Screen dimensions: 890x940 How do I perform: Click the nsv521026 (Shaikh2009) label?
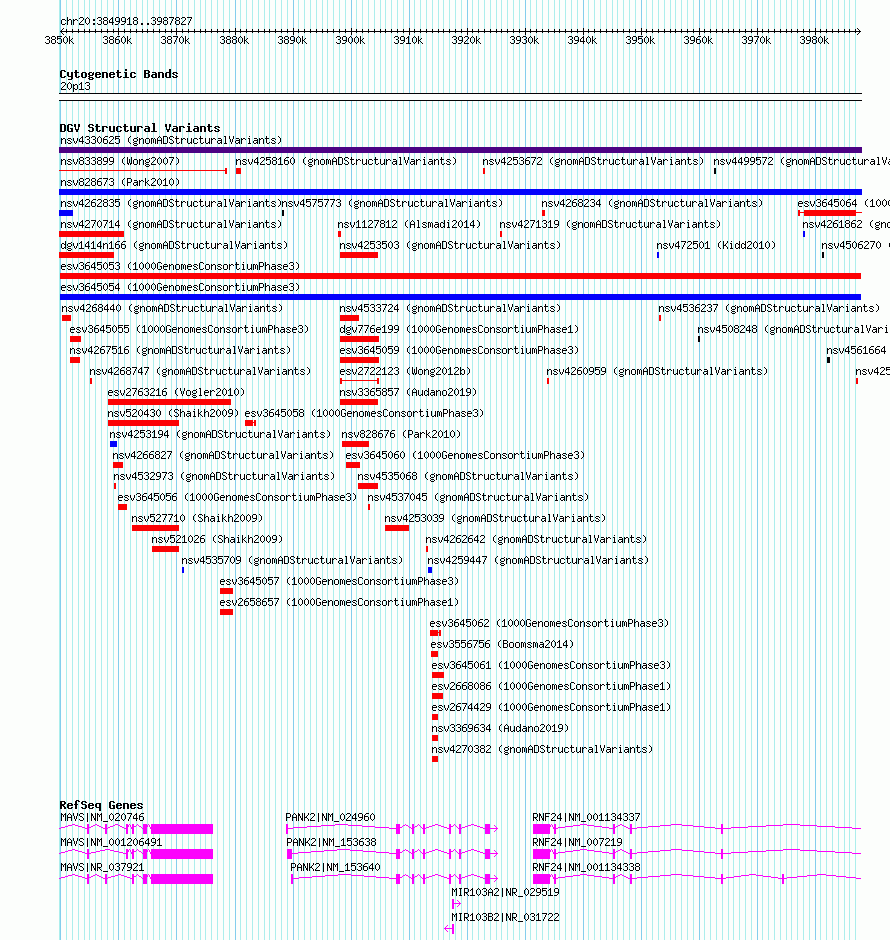[217, 539]
